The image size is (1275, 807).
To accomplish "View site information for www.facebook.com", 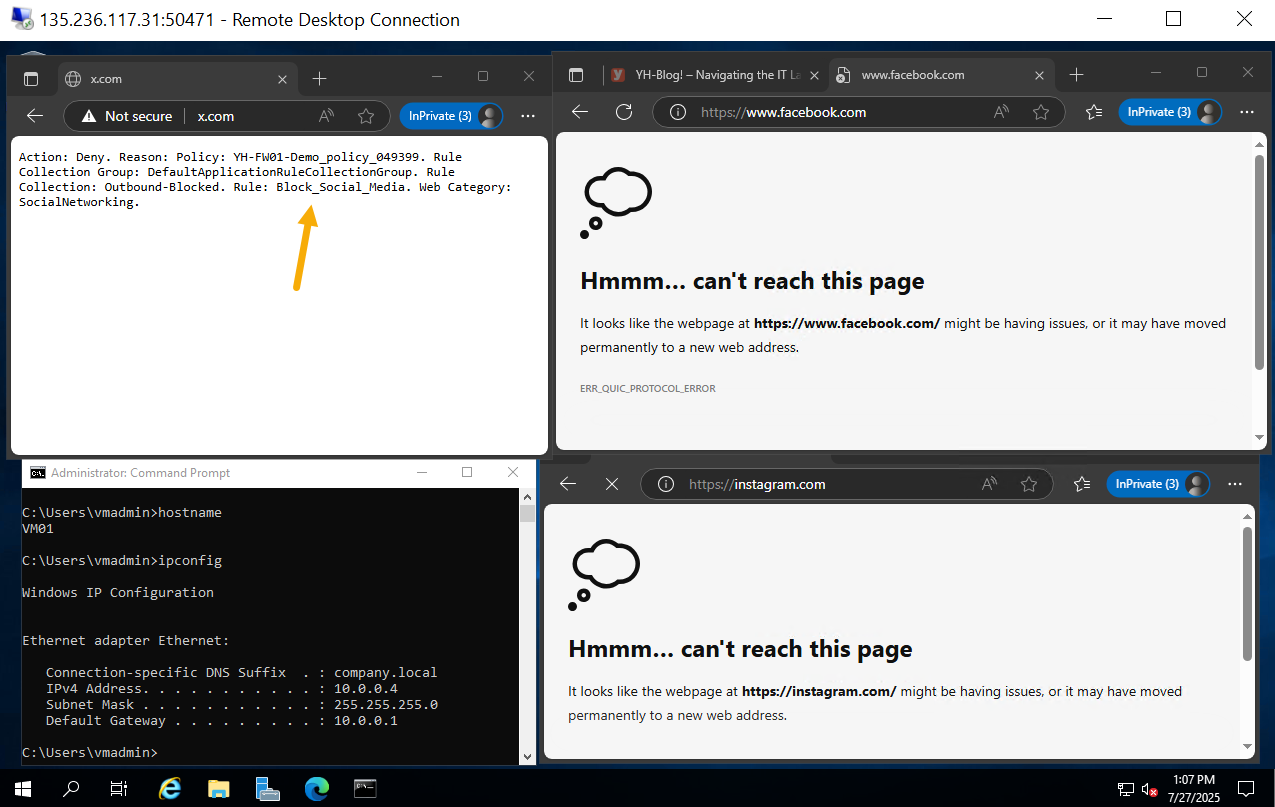I will pos(678,112).
